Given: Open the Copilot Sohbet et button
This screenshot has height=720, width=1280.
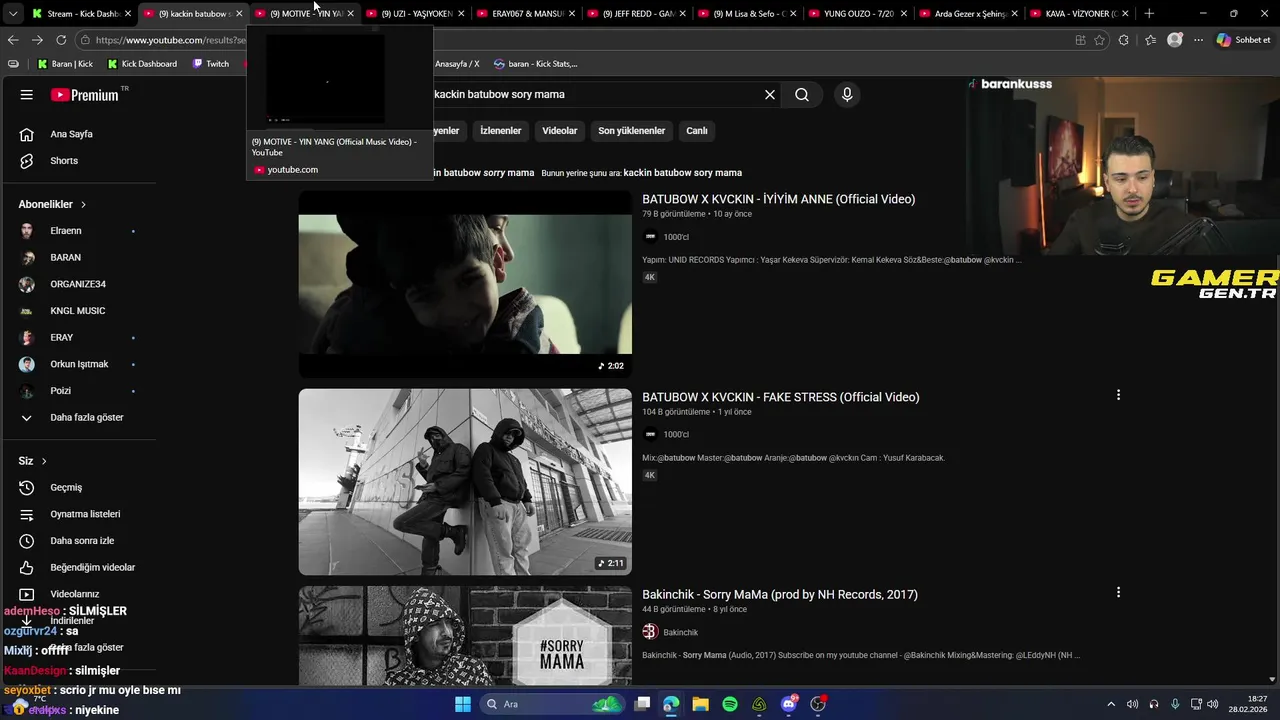Looking at the screenshot, I should [x=1244, y=40].
